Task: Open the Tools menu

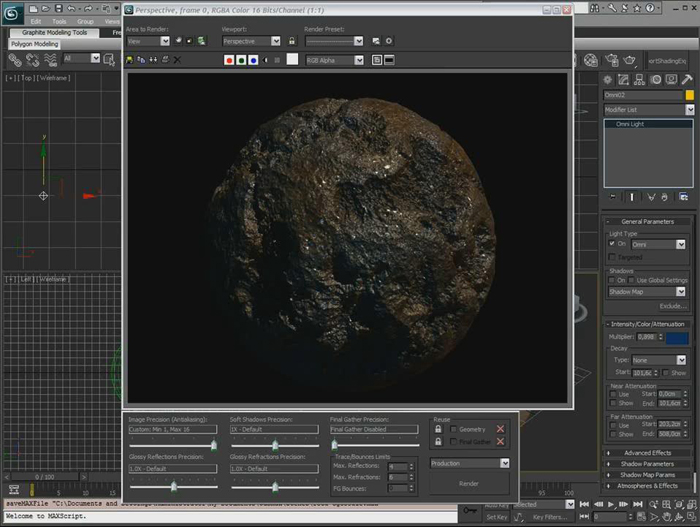Action: pyautogui.click(x=59, y=21)
